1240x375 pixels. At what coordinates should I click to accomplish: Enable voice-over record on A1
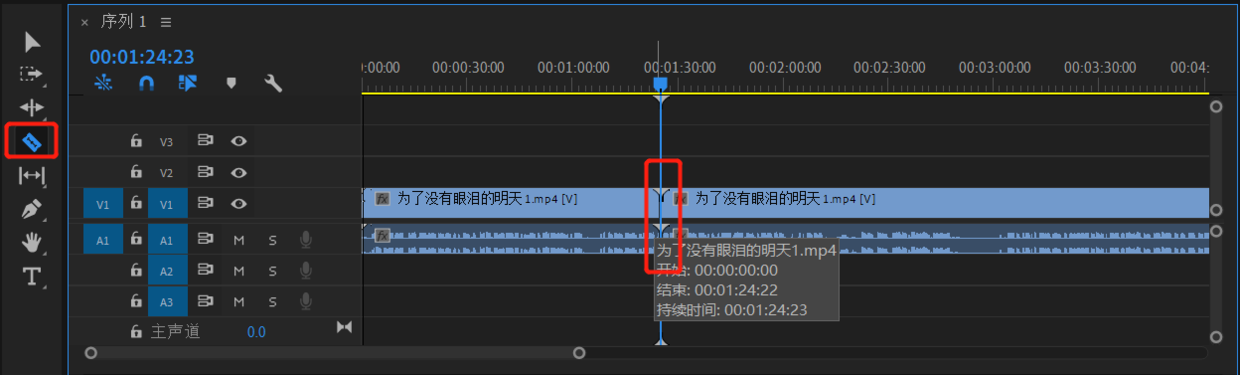[x=305, y=240]
